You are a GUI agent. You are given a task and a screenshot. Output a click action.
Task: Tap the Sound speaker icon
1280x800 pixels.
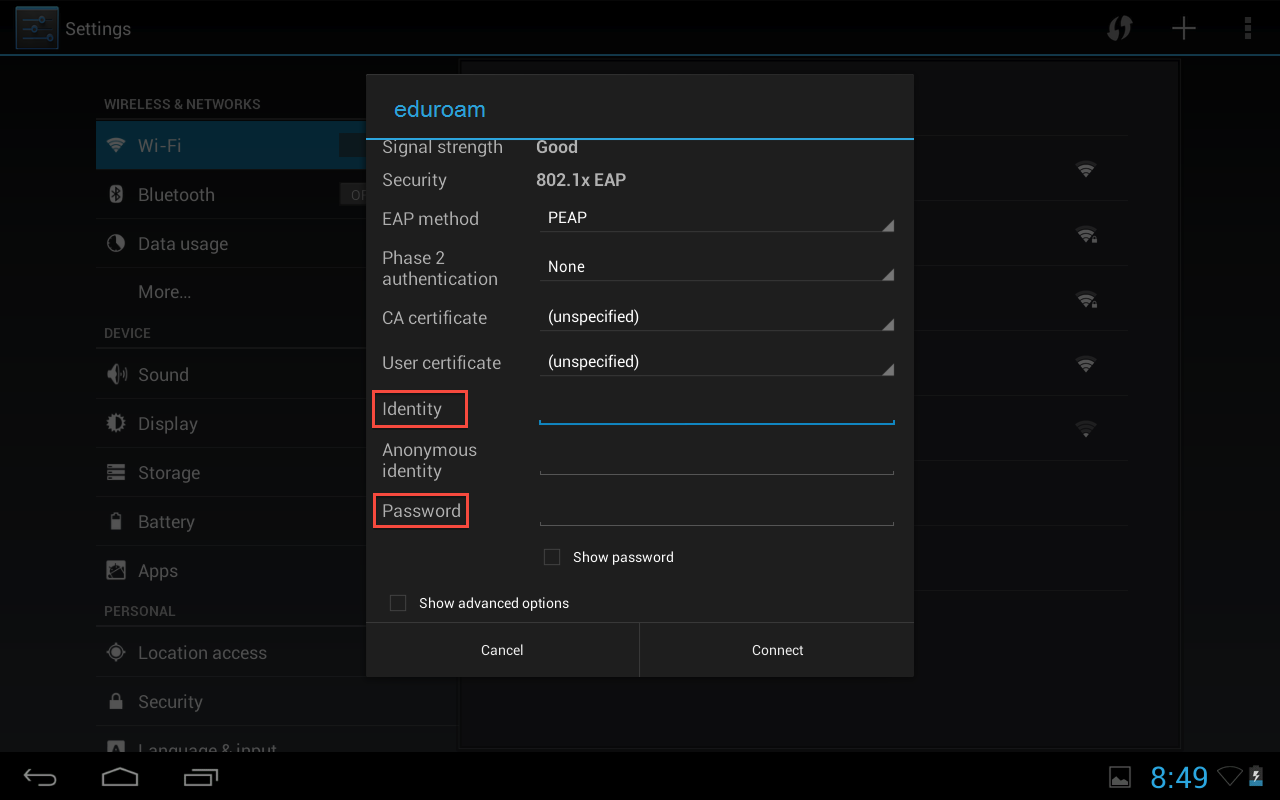117,374
